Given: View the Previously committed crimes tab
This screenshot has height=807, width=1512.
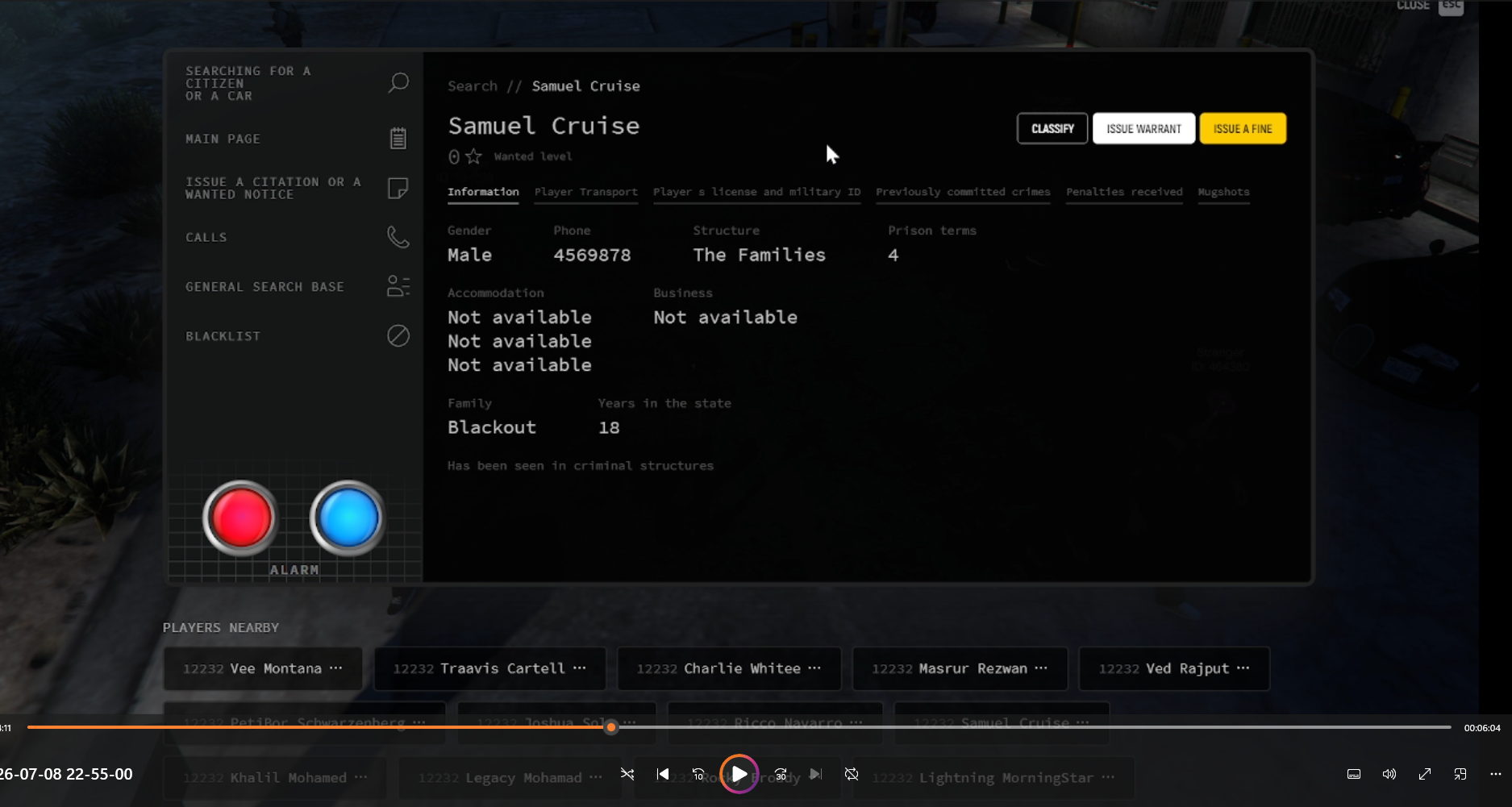Looking at the screenshot, I should coord(963,192).
